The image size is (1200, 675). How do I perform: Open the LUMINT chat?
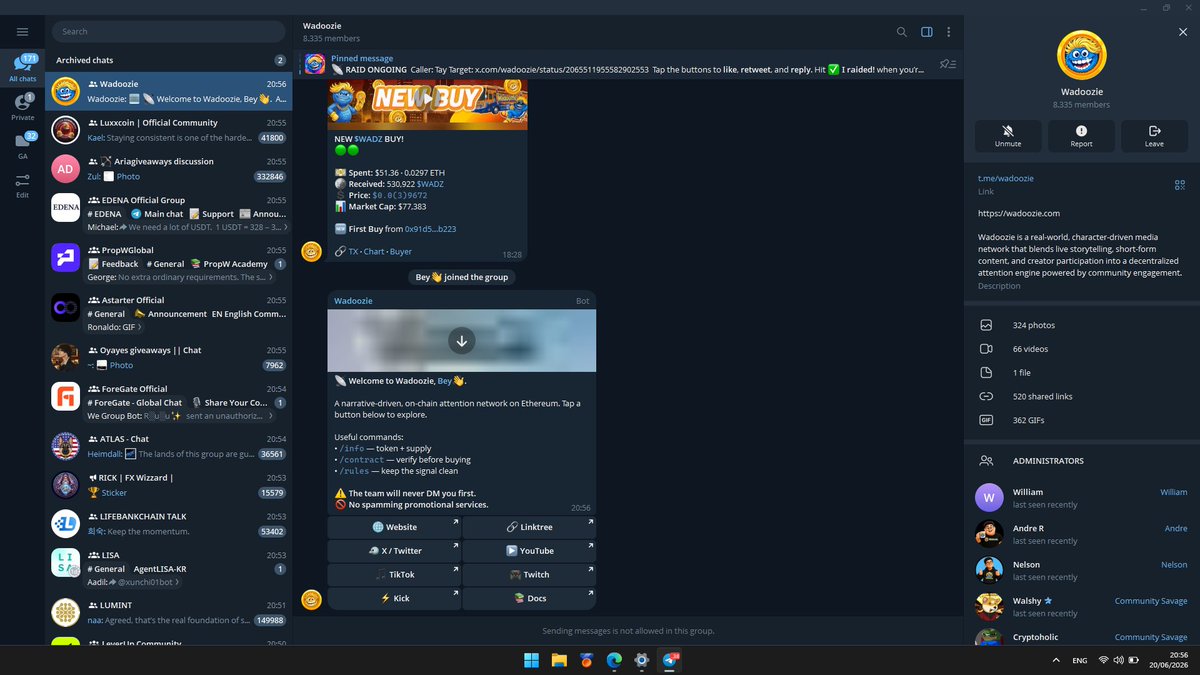tap(168, 612)
